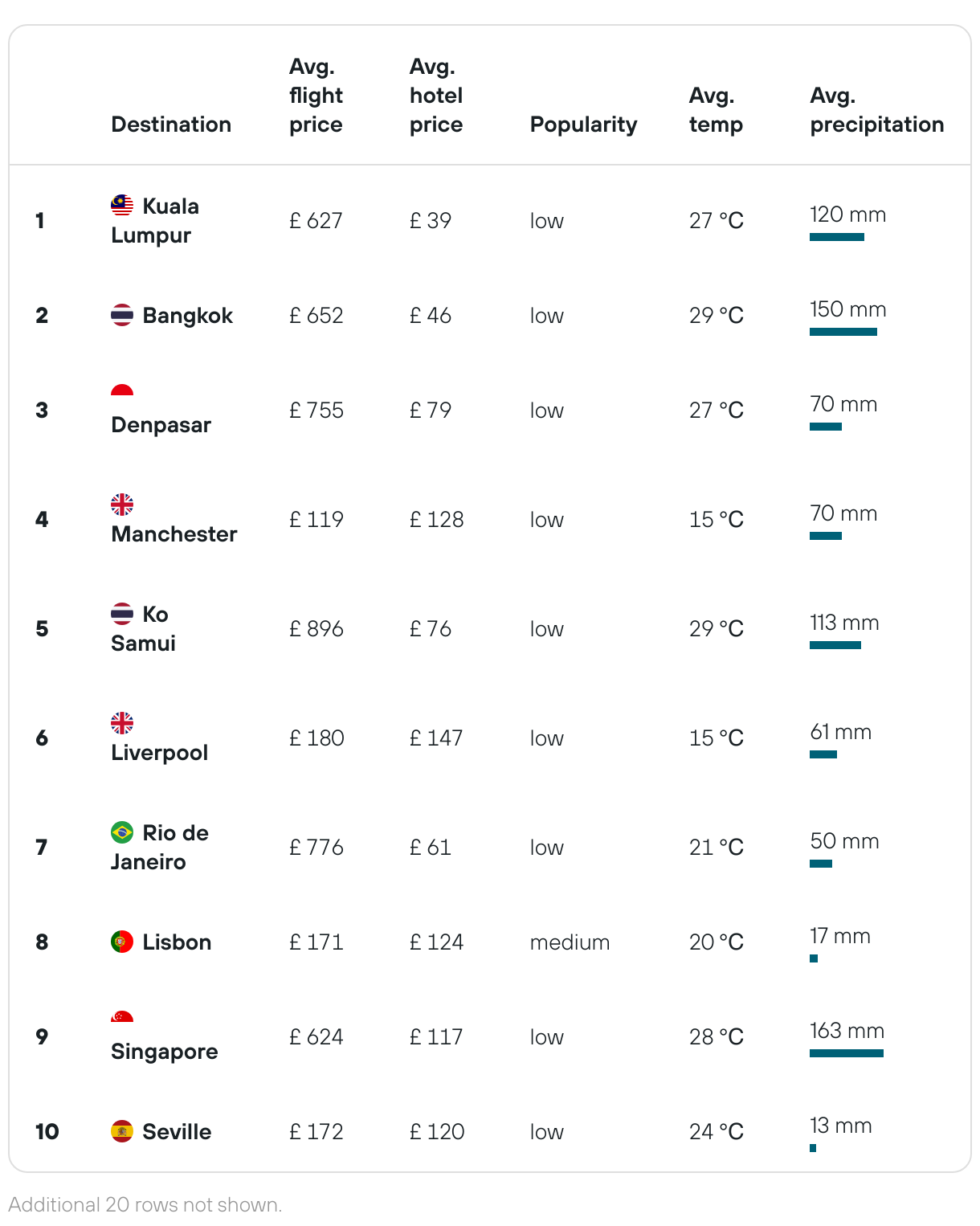
Task: Click the Malaysia flag icon beside Kuala Lumpur
Action: click(x=122, y=206)
